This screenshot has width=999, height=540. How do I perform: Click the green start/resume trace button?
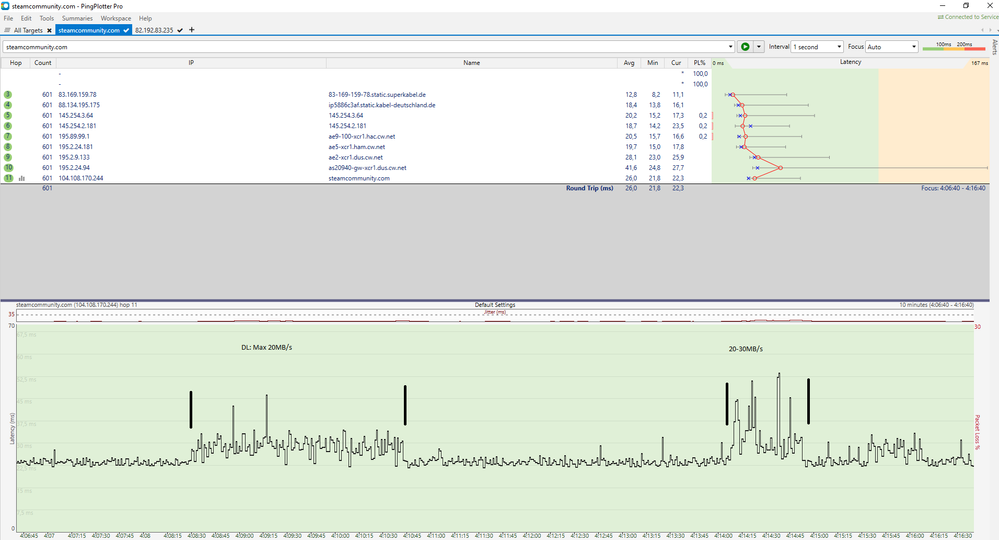745,47
